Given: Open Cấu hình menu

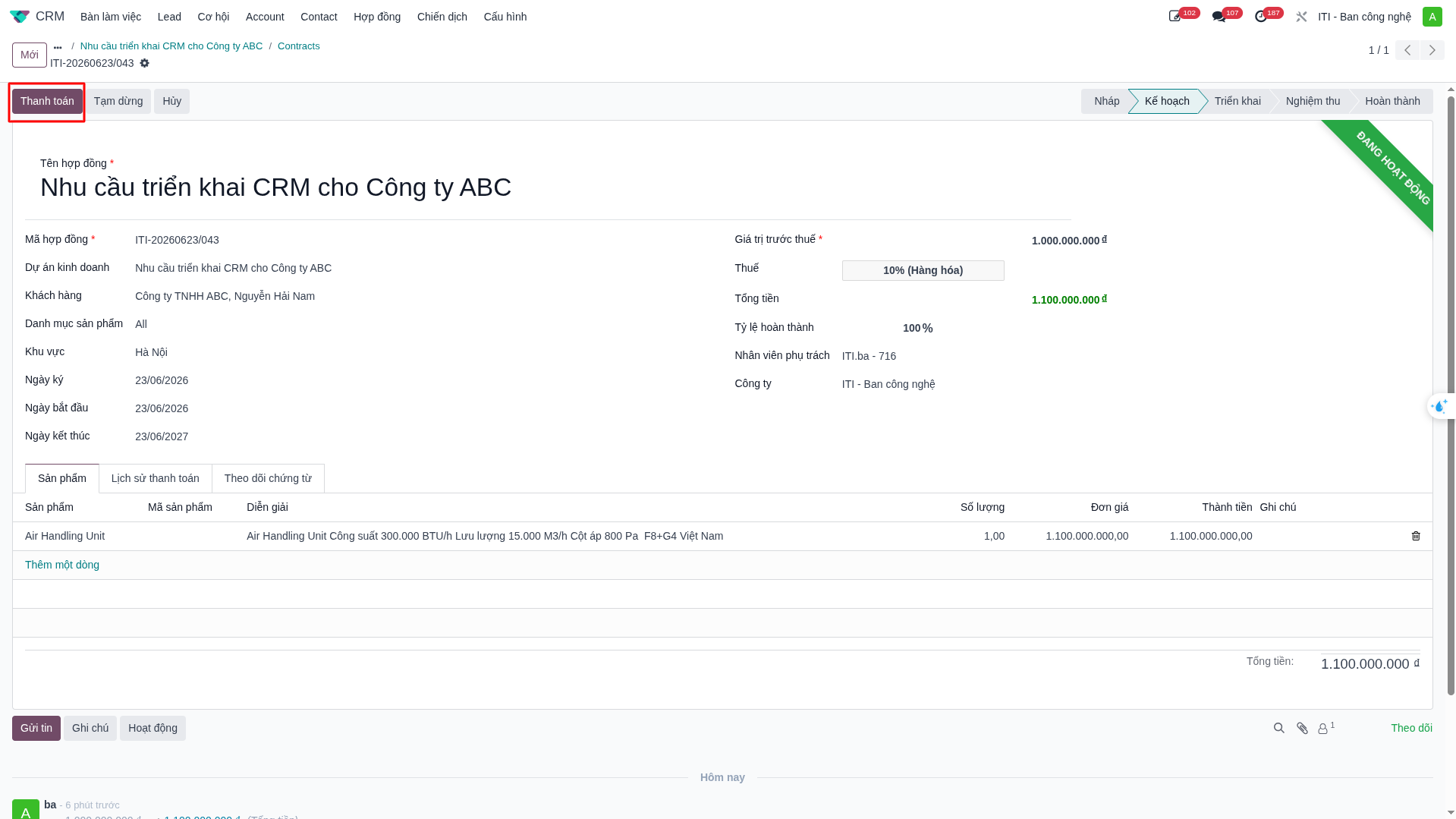Looking at the screenshot, I should (505, 17).
